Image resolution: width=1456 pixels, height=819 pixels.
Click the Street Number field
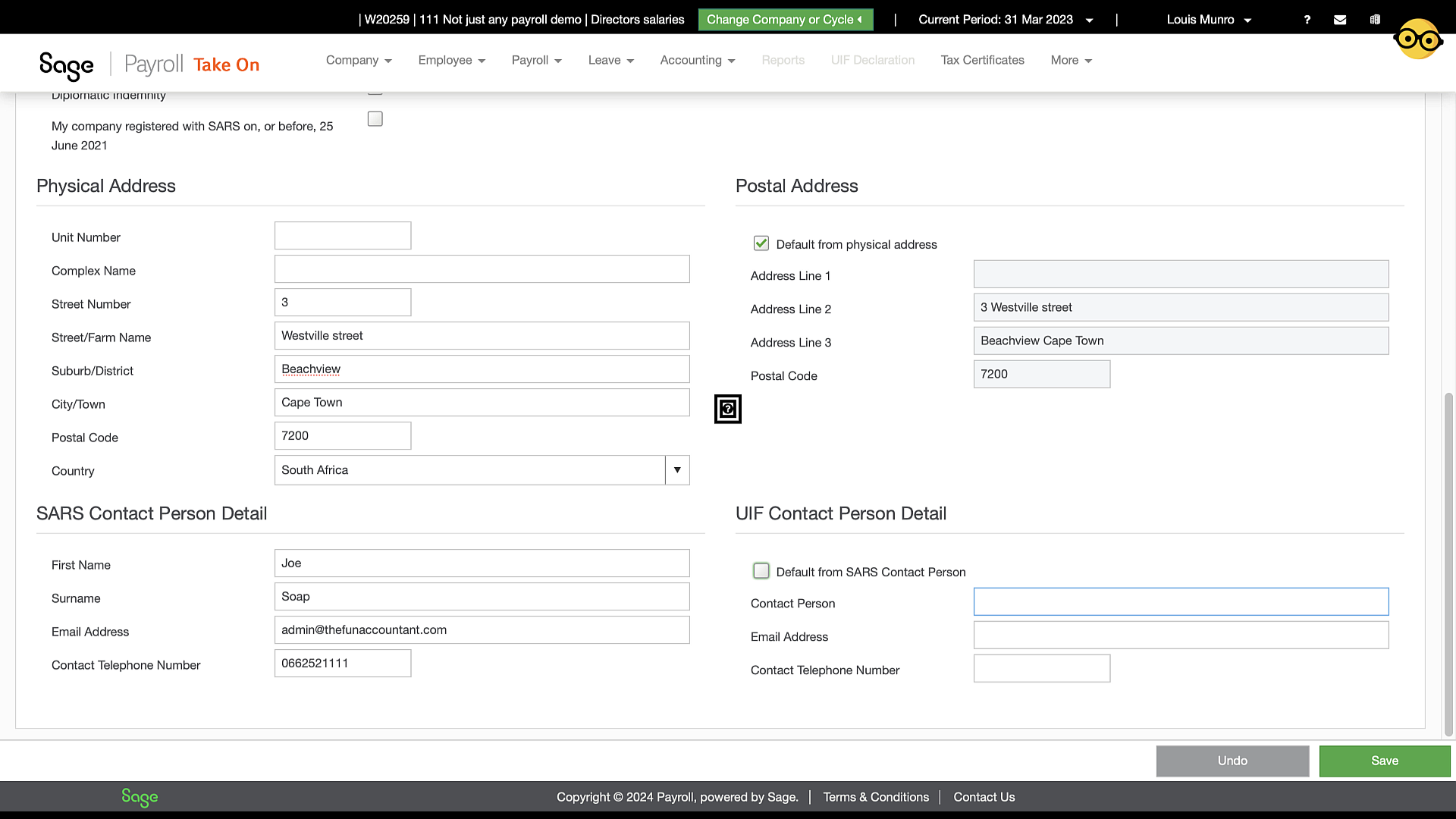[343, 303]
